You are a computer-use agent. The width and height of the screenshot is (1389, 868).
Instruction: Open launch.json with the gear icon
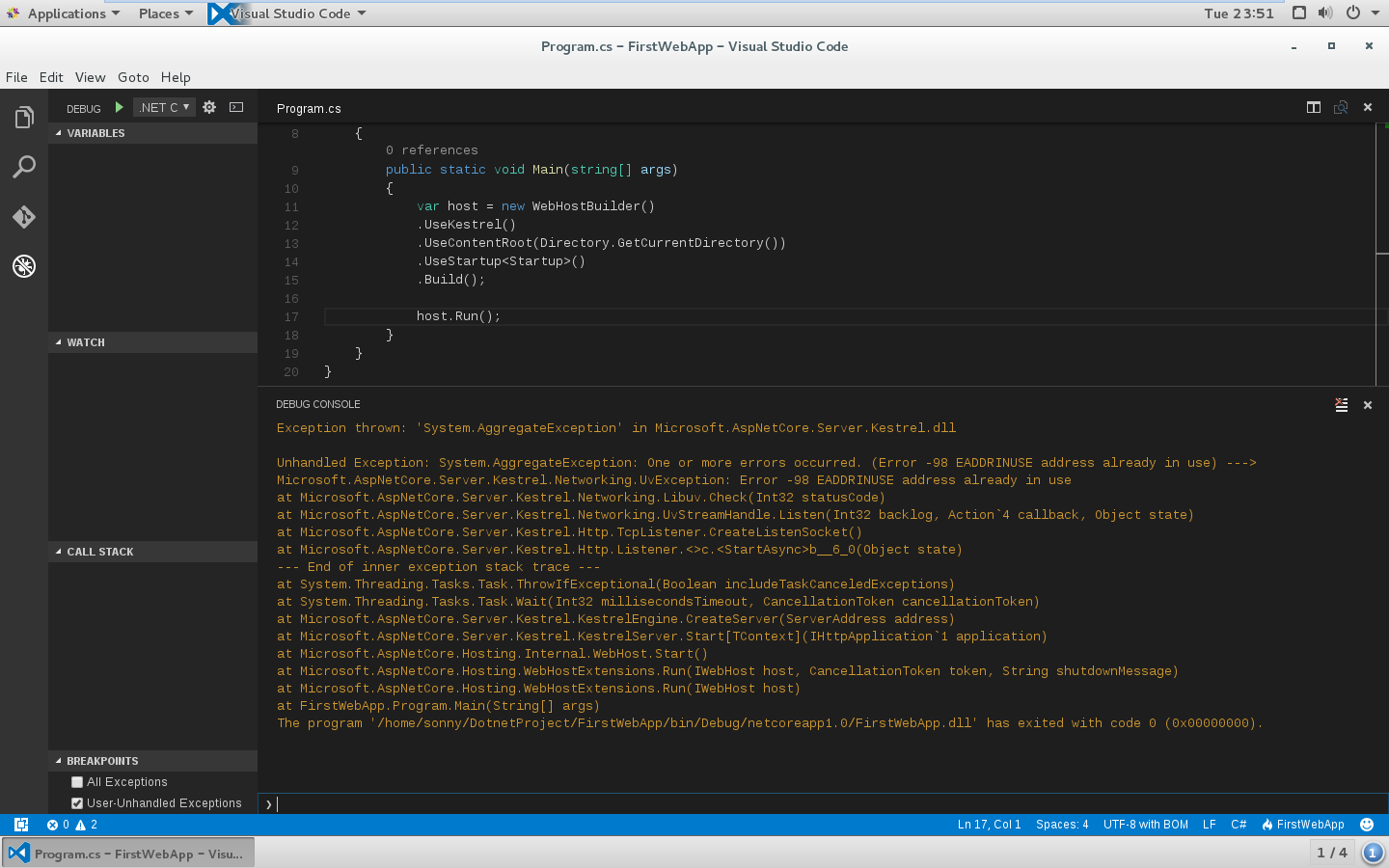coord(209,107)
